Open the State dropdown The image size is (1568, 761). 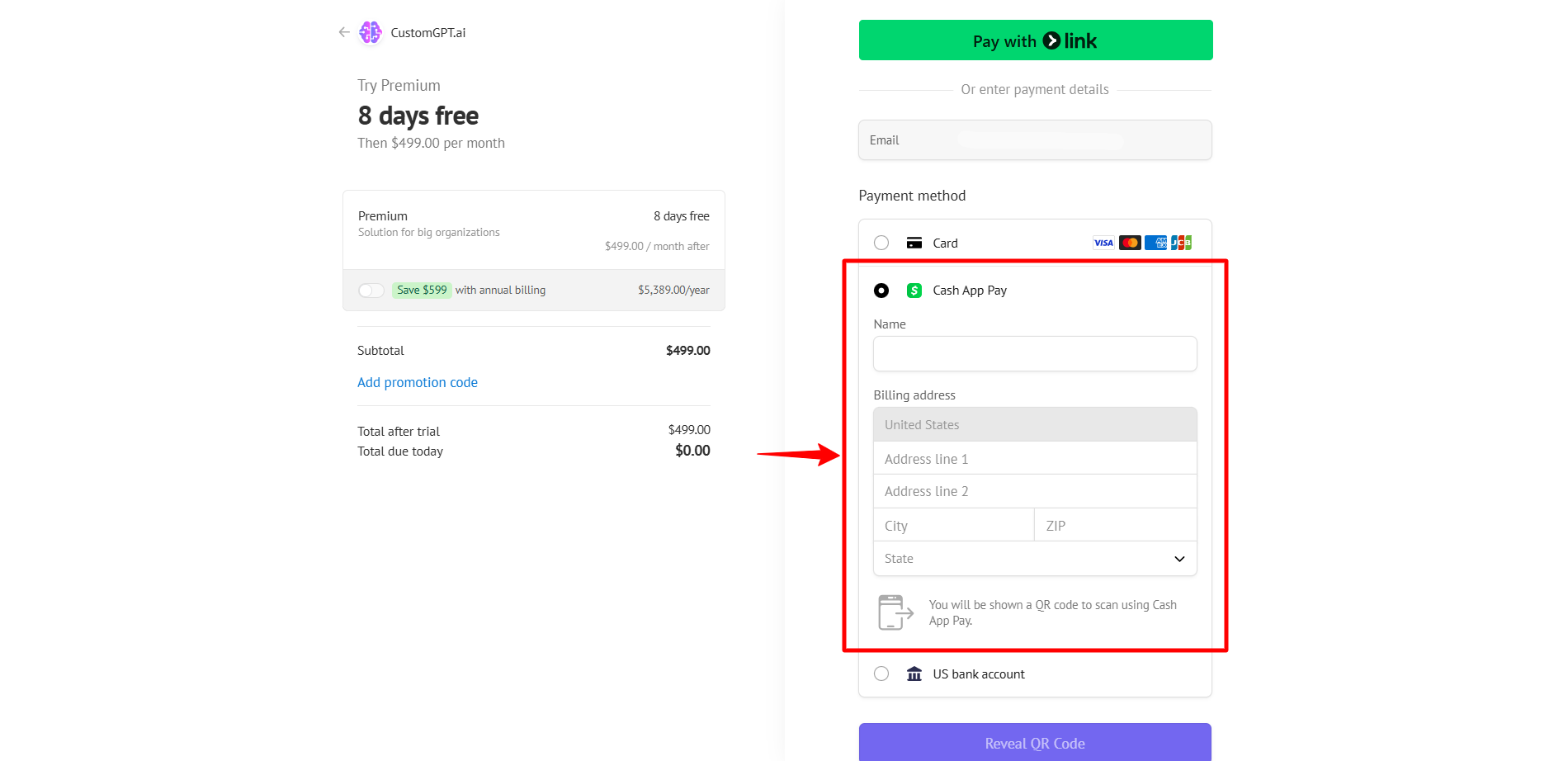coord(1035,559)
